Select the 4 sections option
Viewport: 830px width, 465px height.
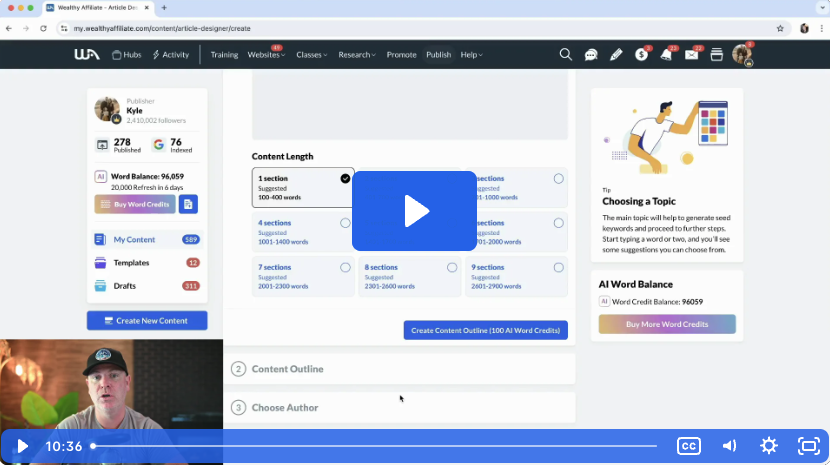303,232
